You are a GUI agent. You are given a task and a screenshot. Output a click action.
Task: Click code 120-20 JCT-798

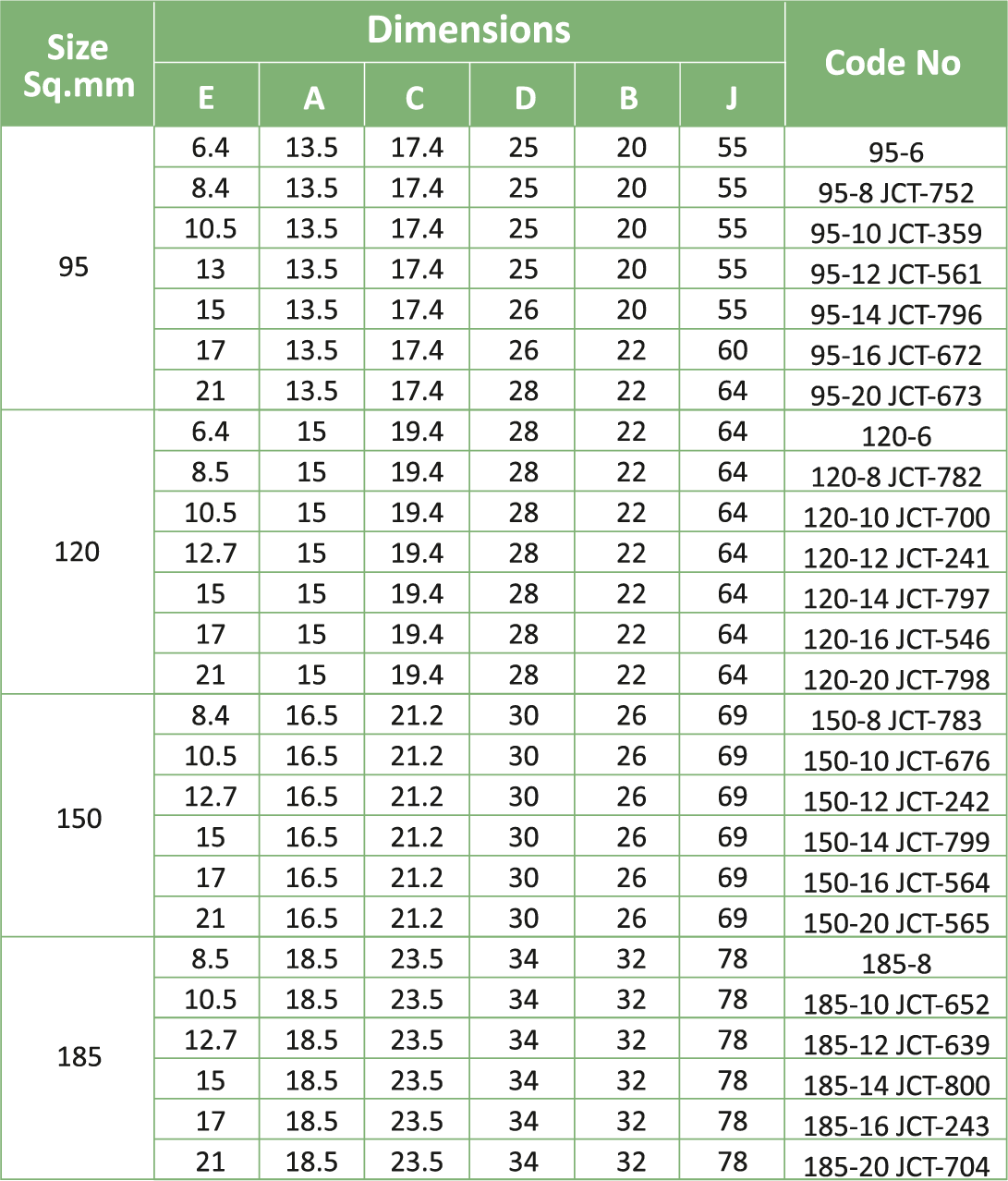(x=895, y=680)
